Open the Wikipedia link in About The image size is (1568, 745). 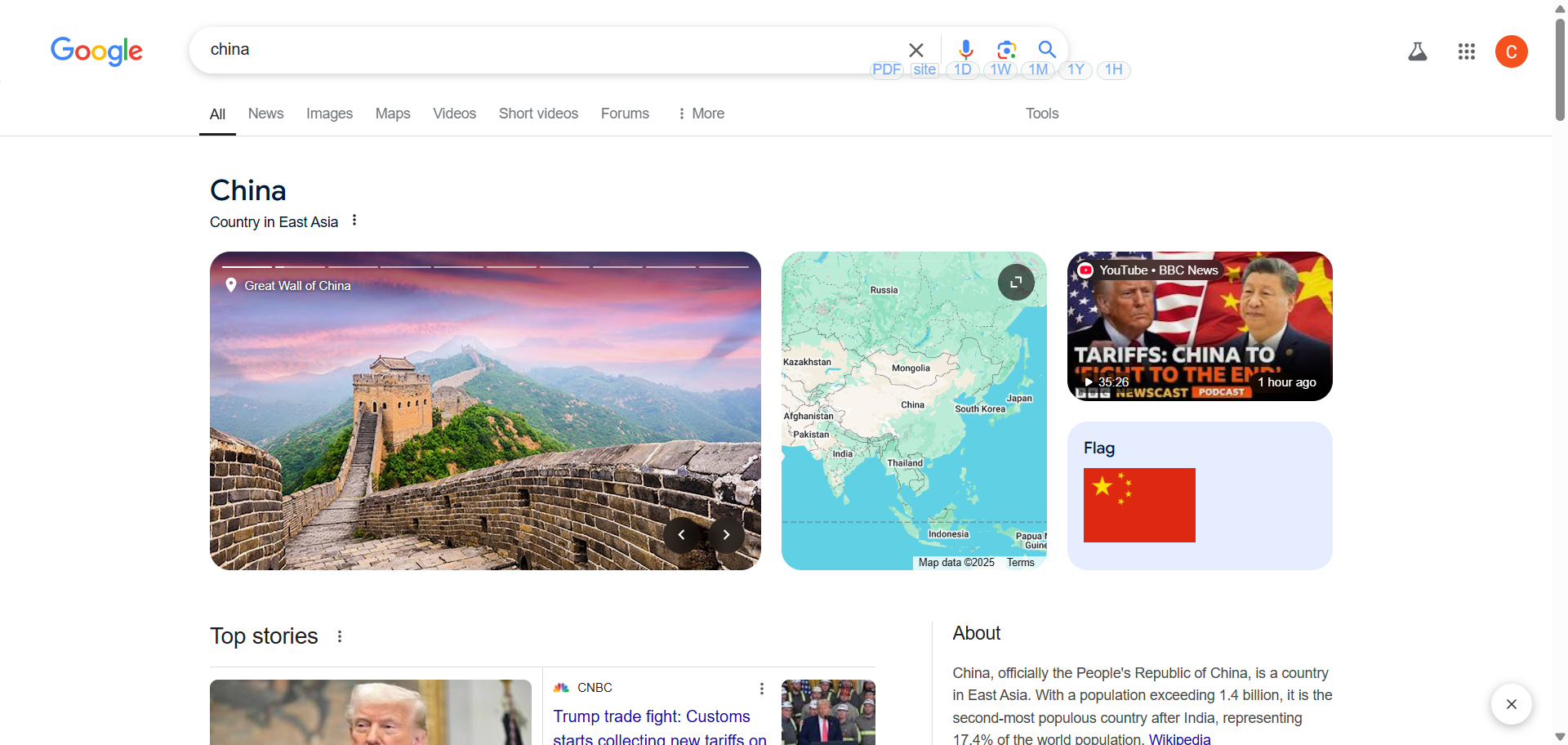(x=1179, y=738)
